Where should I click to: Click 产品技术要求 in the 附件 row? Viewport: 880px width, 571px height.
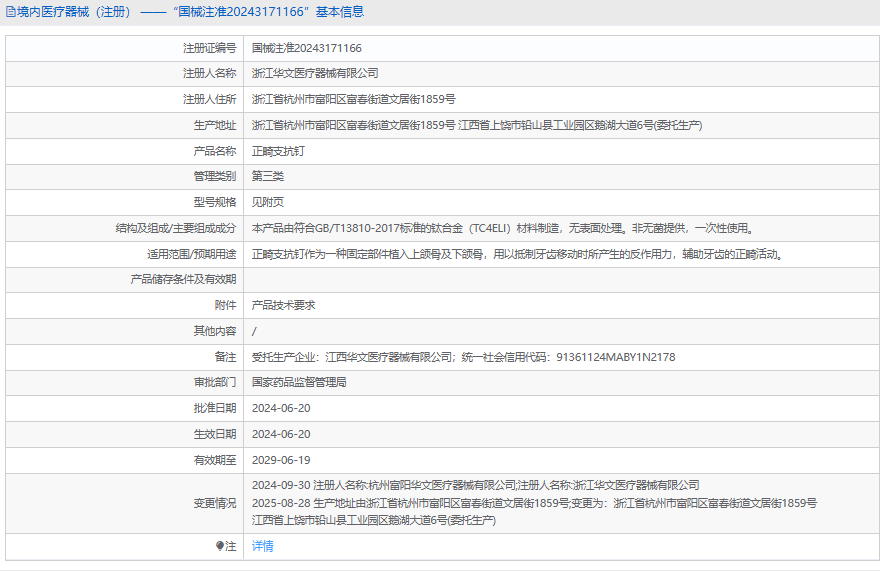[x=283, y=305]
